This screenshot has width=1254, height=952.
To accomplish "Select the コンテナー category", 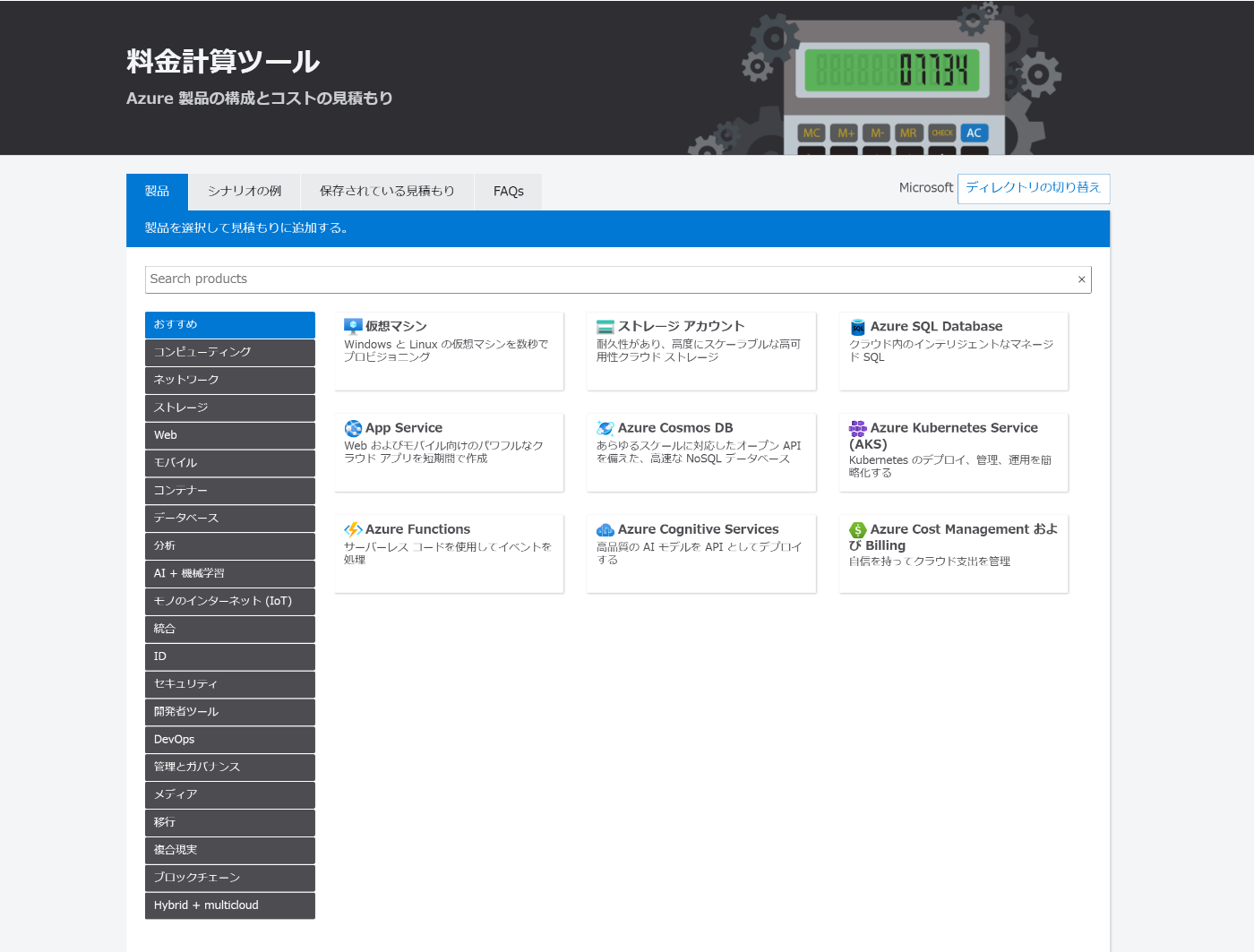I will [230, 491].
